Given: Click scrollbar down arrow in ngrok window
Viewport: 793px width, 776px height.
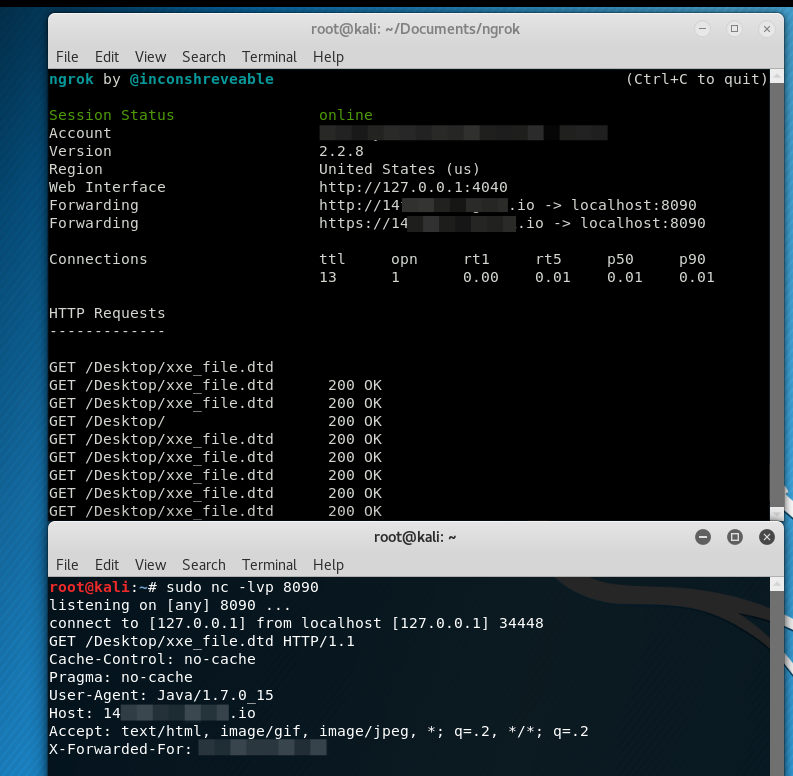Looking at the screenshot, I should tap(776, 513).
